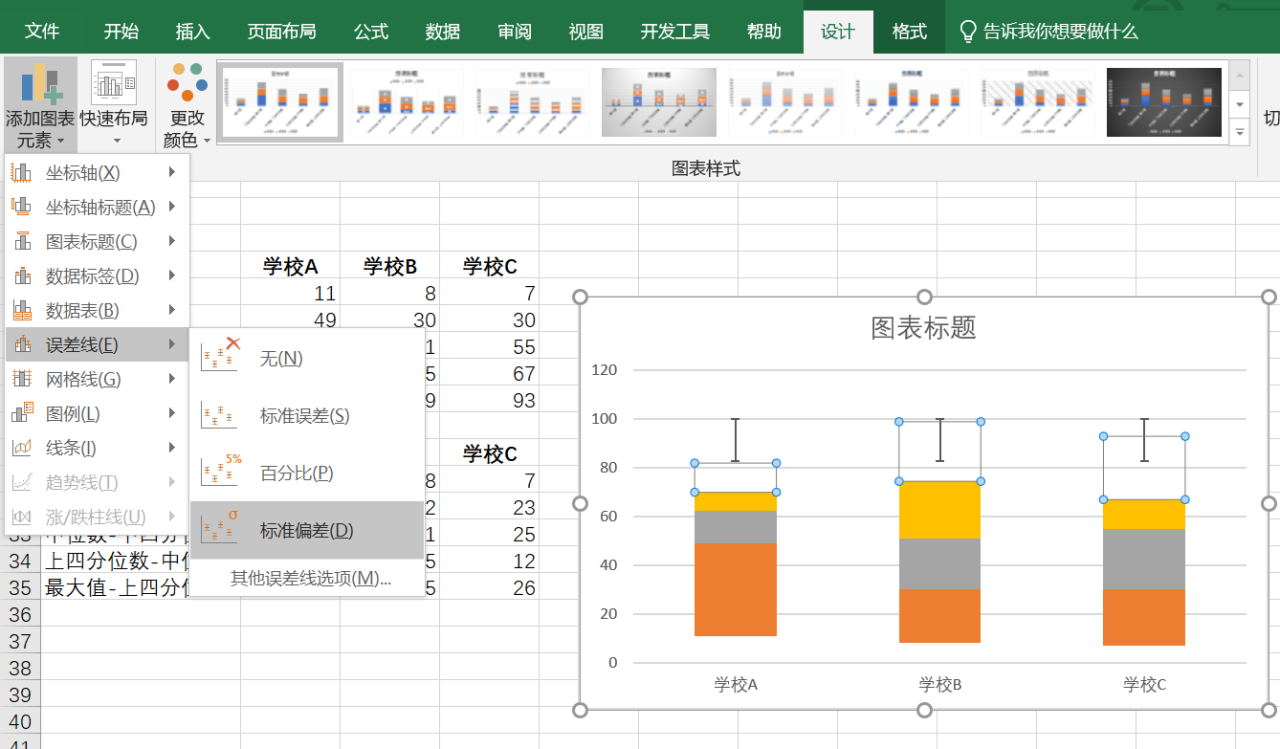Click the data table icon beside 数据表(B)
The image size is (1280, 749).
coord(21,310)
